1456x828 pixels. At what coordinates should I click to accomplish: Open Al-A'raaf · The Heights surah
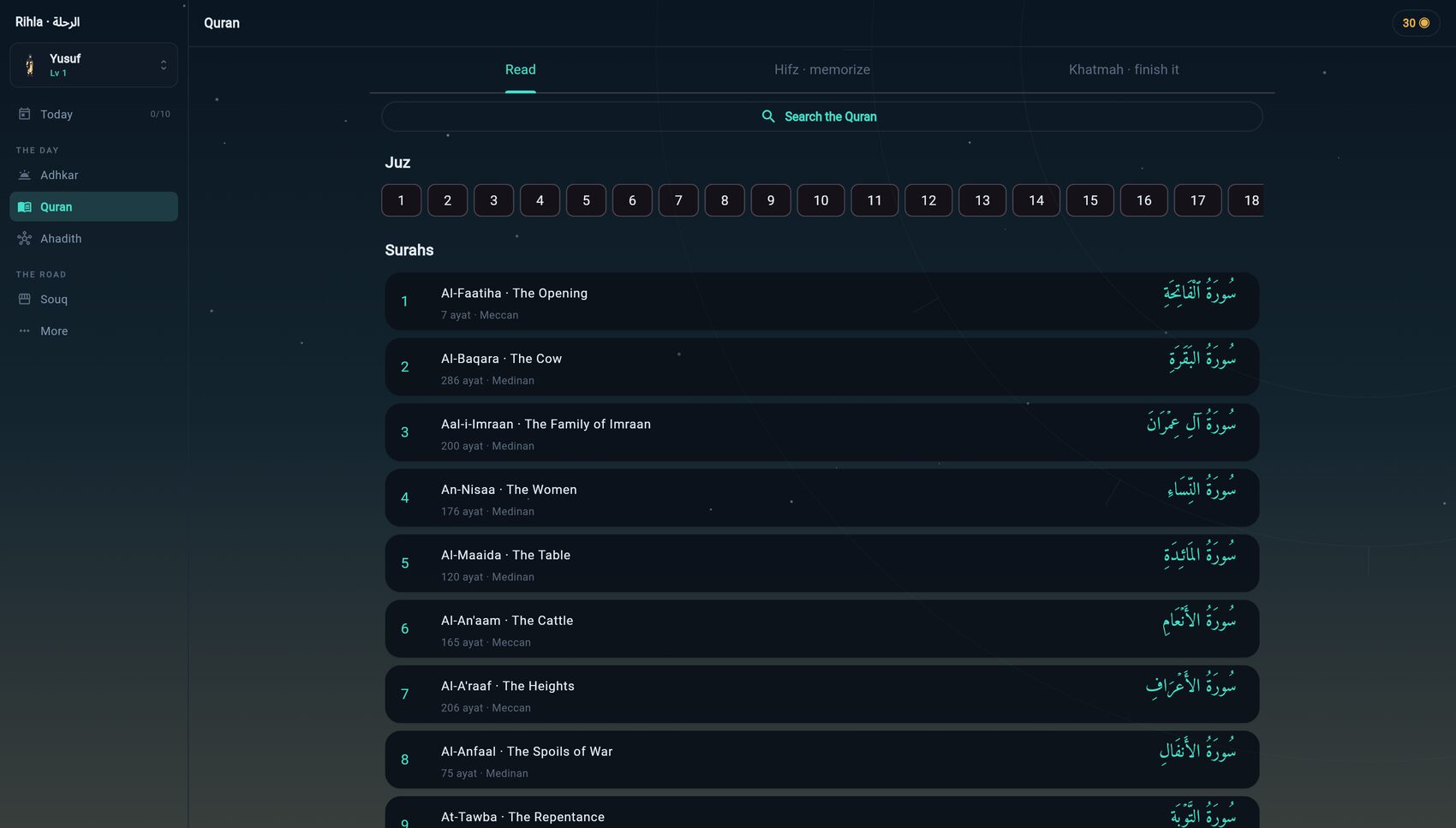tap(822, 694)
